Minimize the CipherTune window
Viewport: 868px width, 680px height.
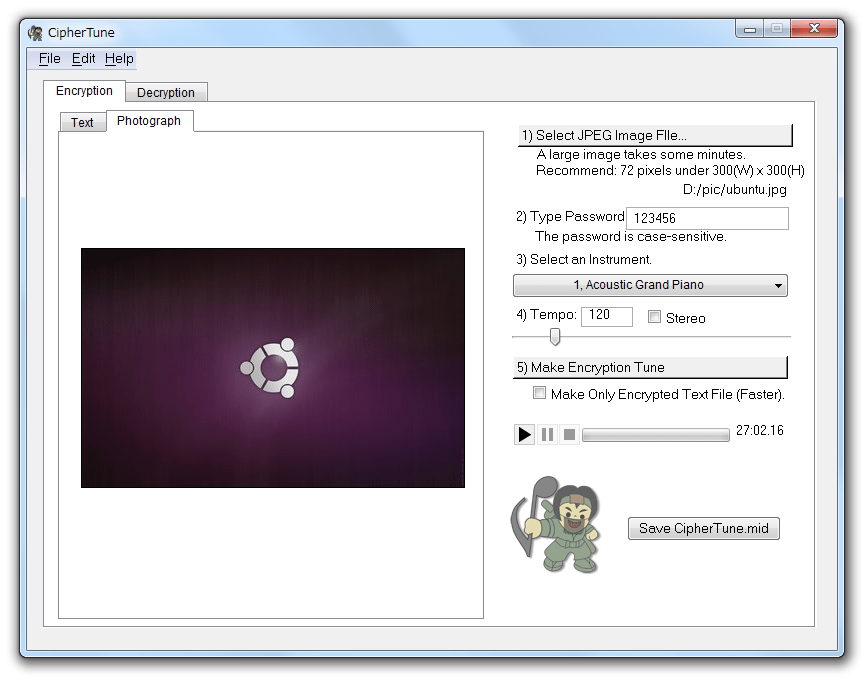coord(750,29)
